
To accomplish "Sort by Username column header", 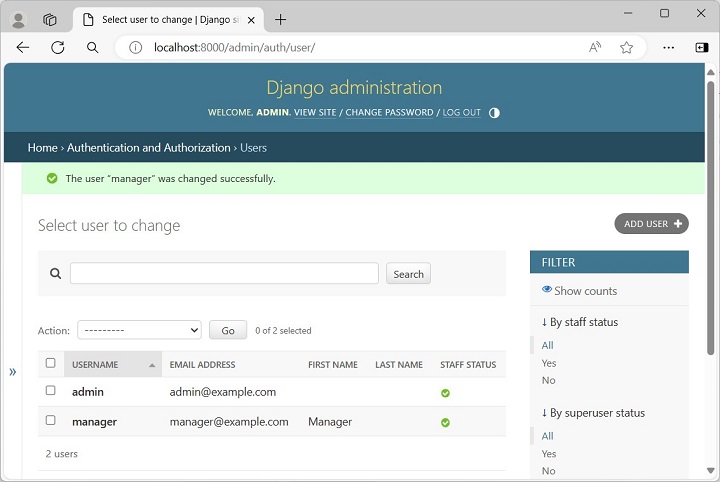I will click(x=95, y=364).
